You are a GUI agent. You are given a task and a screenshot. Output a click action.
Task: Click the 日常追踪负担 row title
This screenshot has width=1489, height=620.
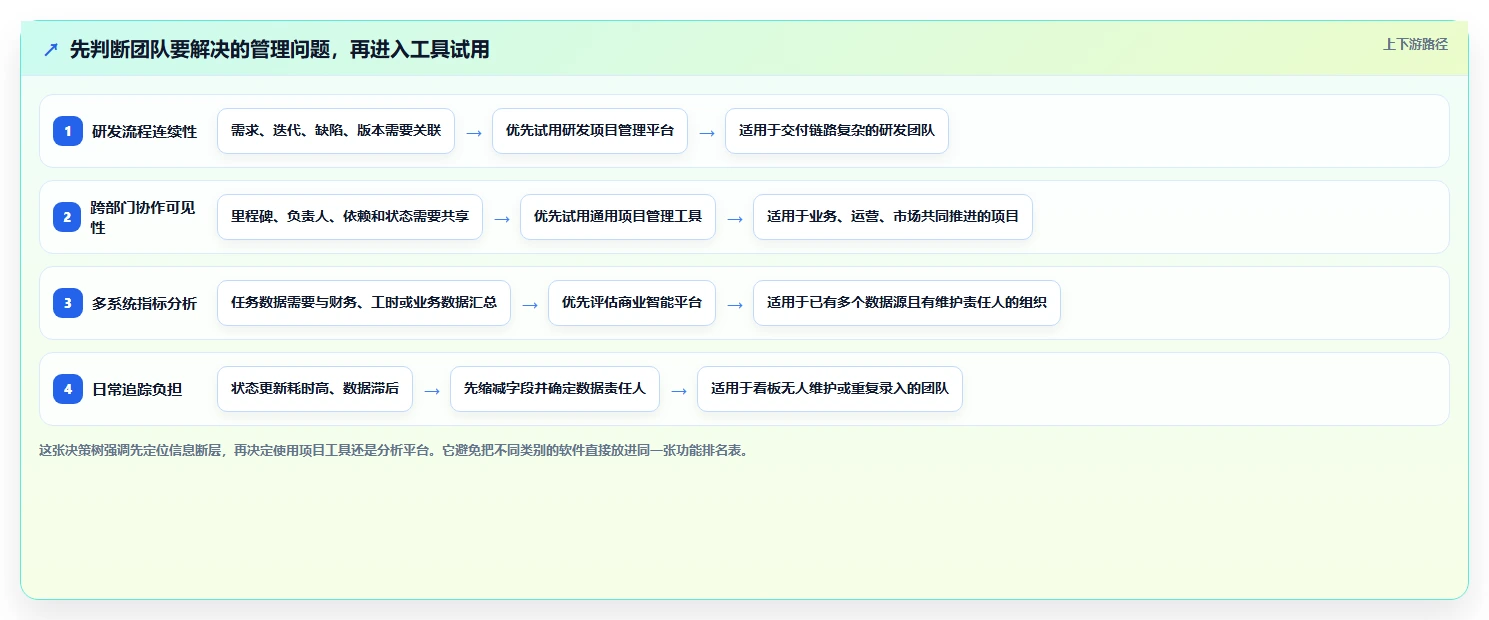coord(137,389)
